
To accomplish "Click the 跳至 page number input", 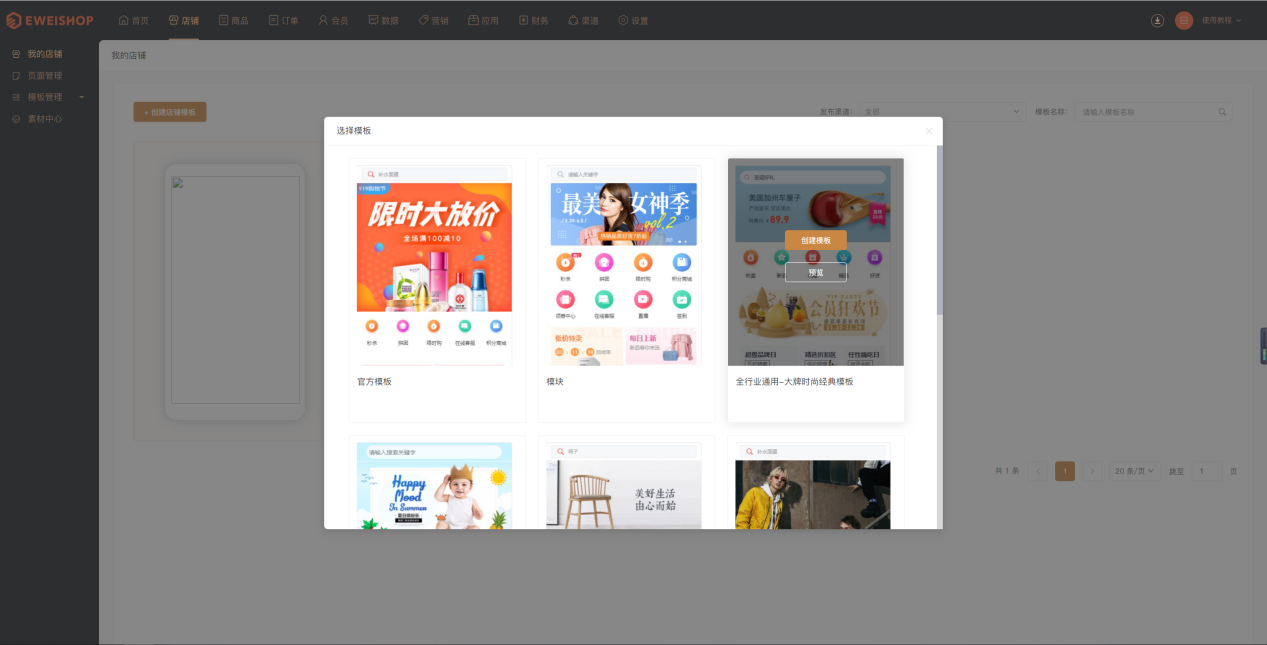I will point(1205,471).
